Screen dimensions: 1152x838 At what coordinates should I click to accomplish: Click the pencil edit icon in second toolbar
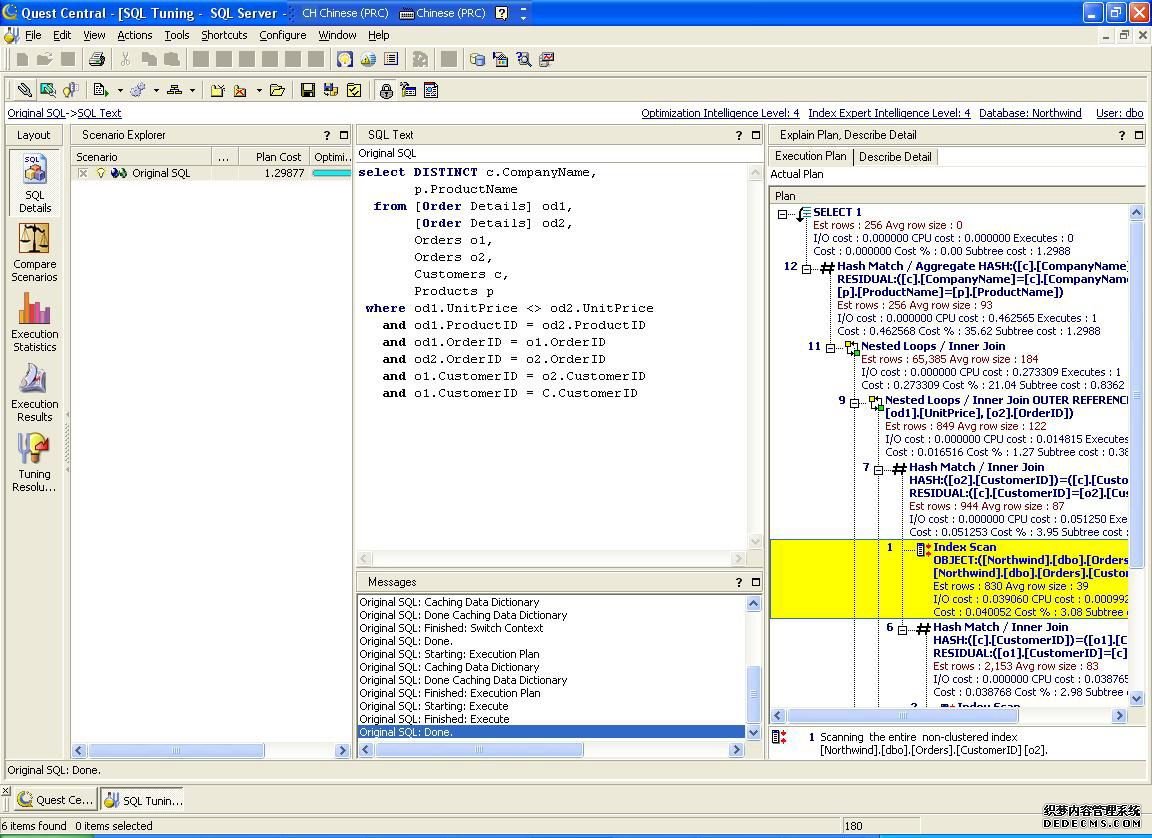(x=24, y=90)
